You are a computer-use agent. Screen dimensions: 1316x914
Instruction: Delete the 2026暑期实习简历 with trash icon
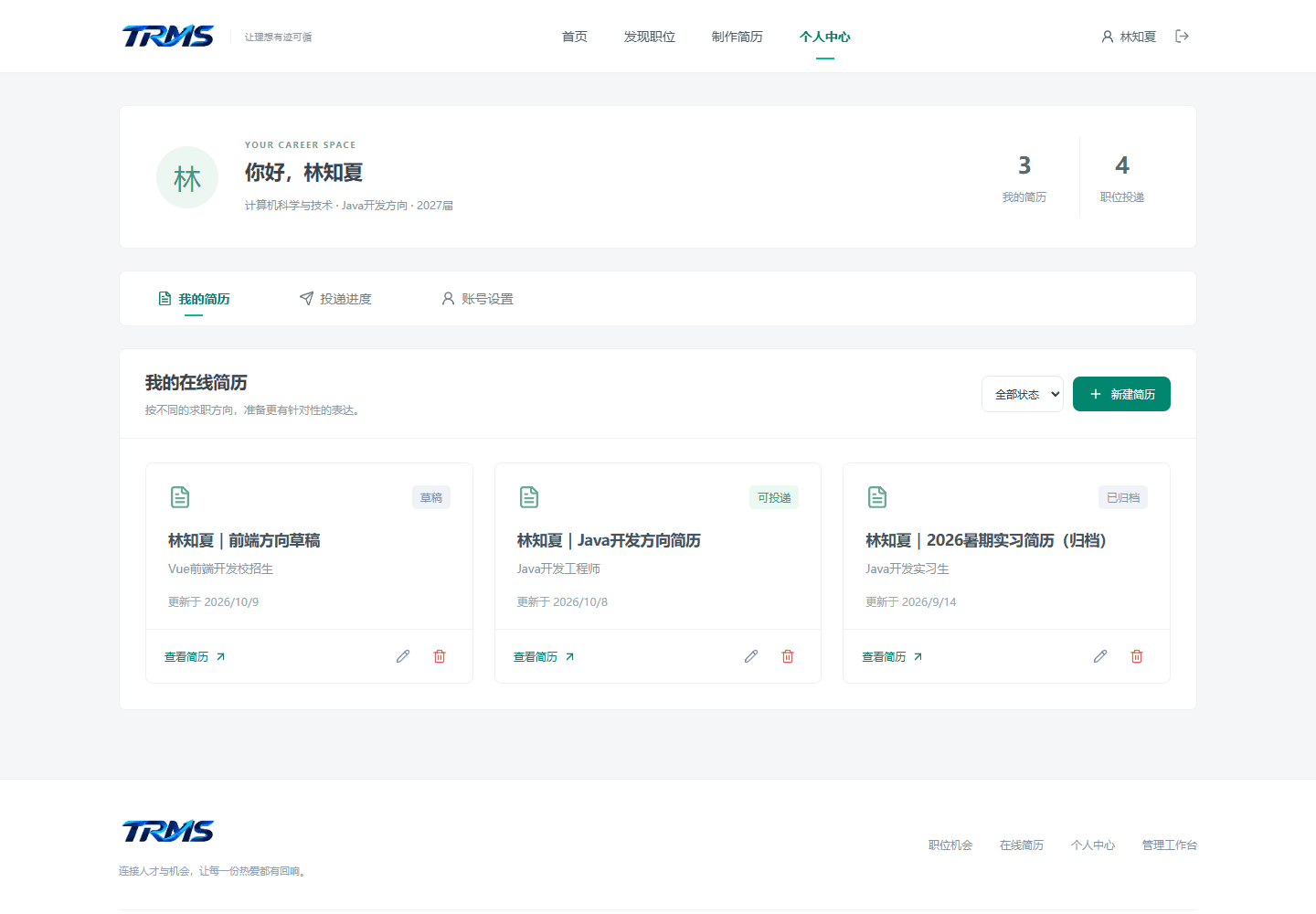(x=1137, y=656)
